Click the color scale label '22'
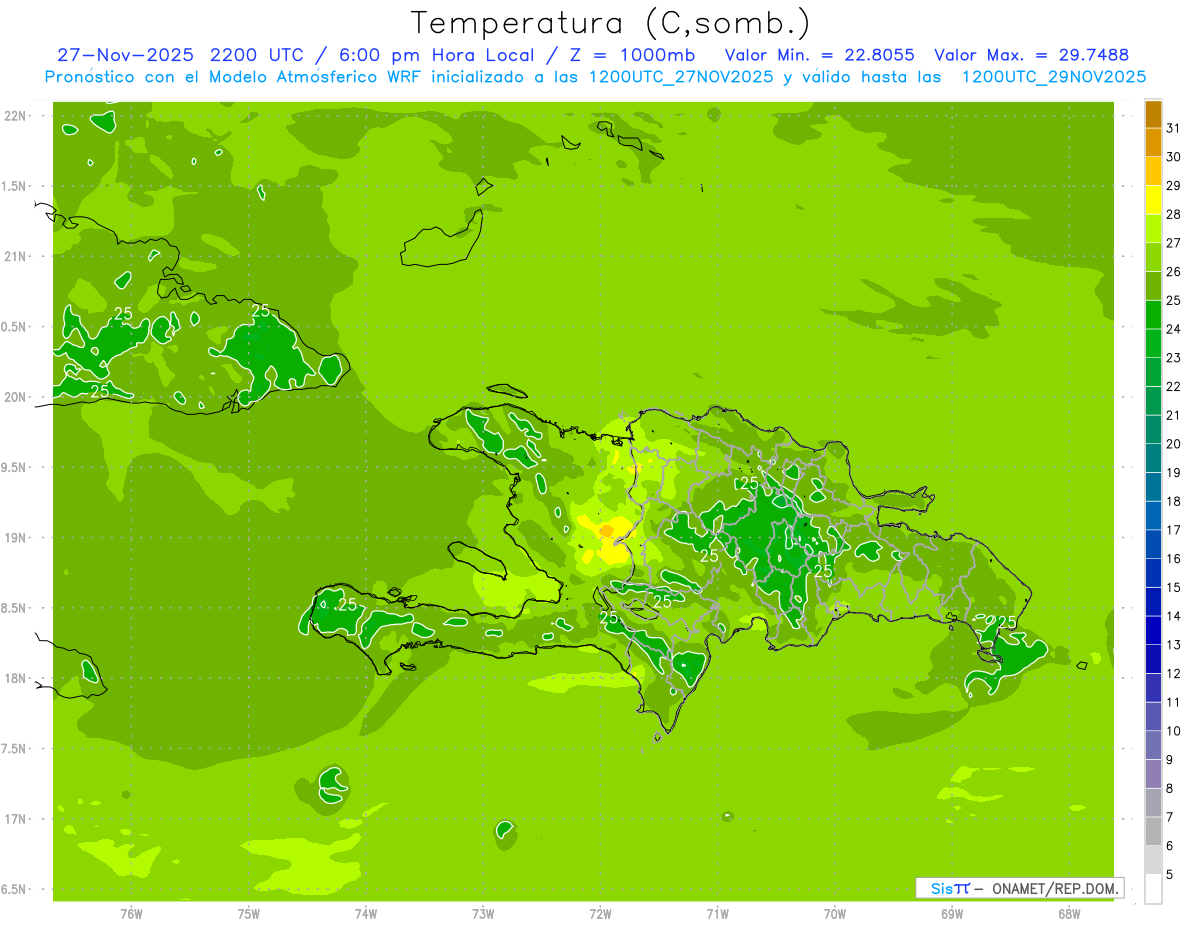 coord(1174,386)
